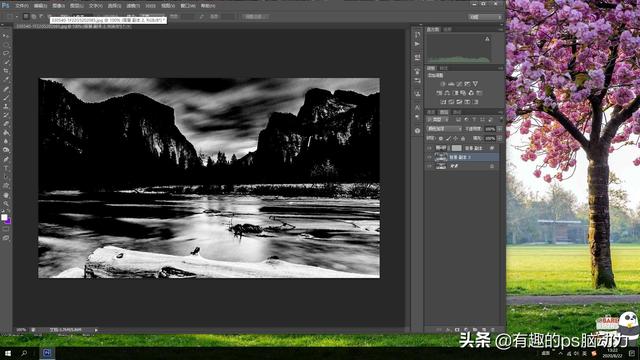This screenshot has width=640, height=360.
Task: Open the Histogram panel flyout menu
Action: (x=501, y=29)
